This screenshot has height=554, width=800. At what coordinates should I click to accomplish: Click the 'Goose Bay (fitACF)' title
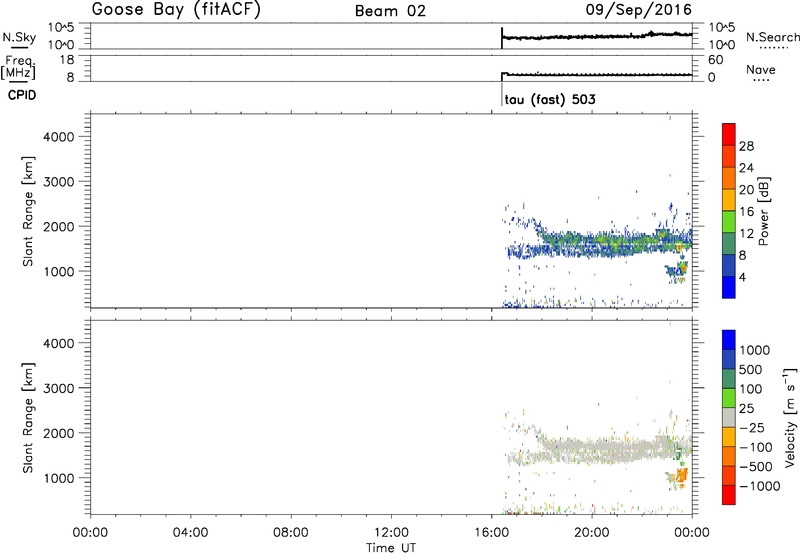pos(176,10)
